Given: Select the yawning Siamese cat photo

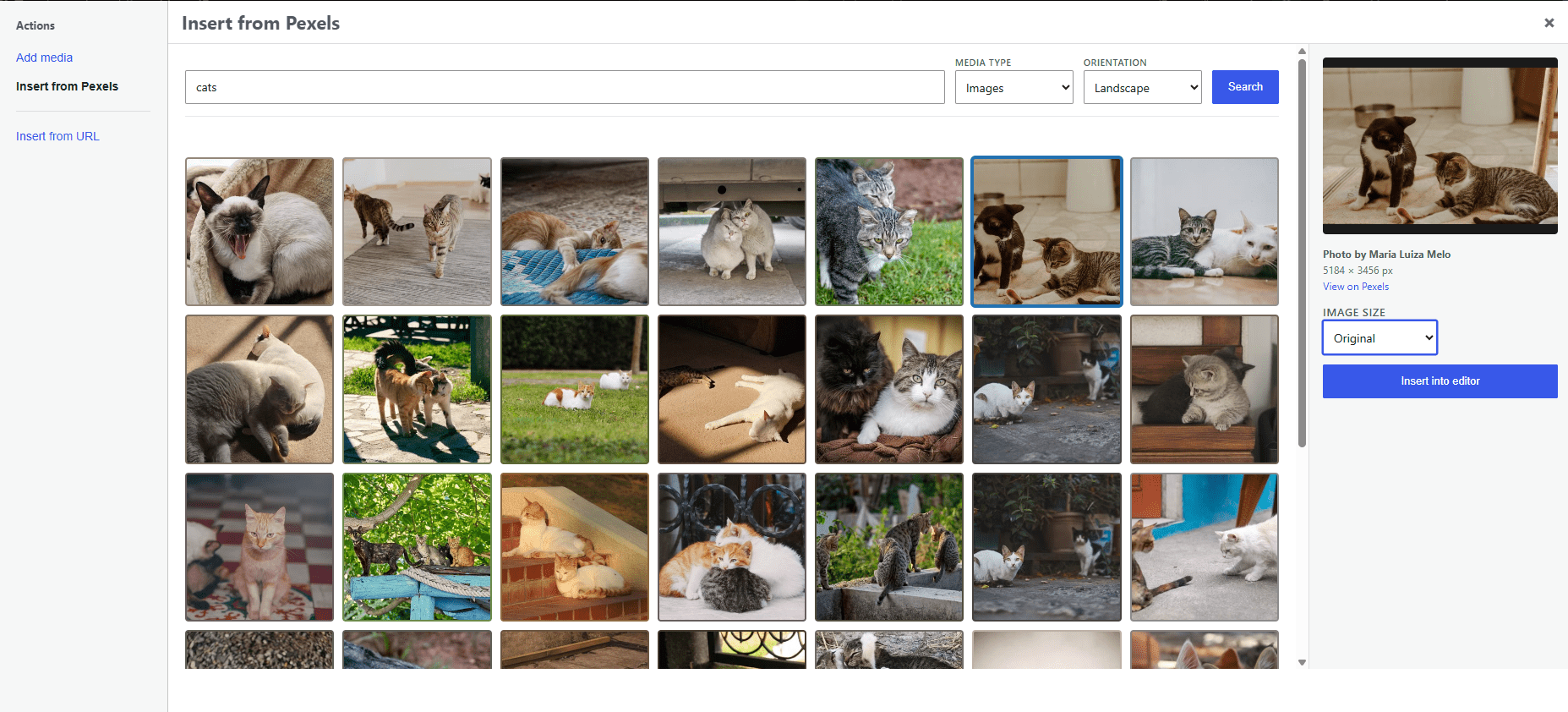Looking at the screenshot, I should coord(260,232).
